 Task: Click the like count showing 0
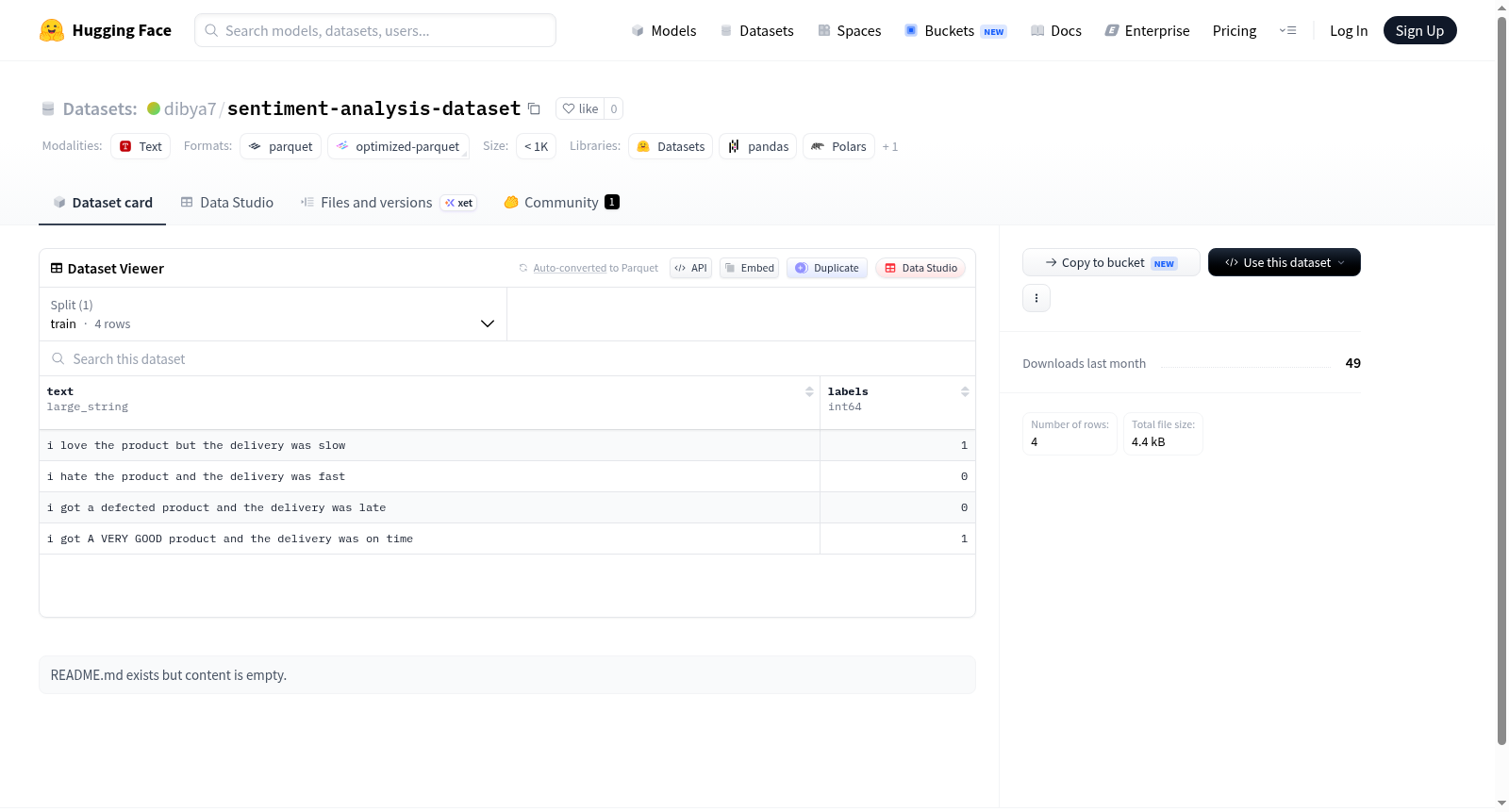[x=614, y=108]
